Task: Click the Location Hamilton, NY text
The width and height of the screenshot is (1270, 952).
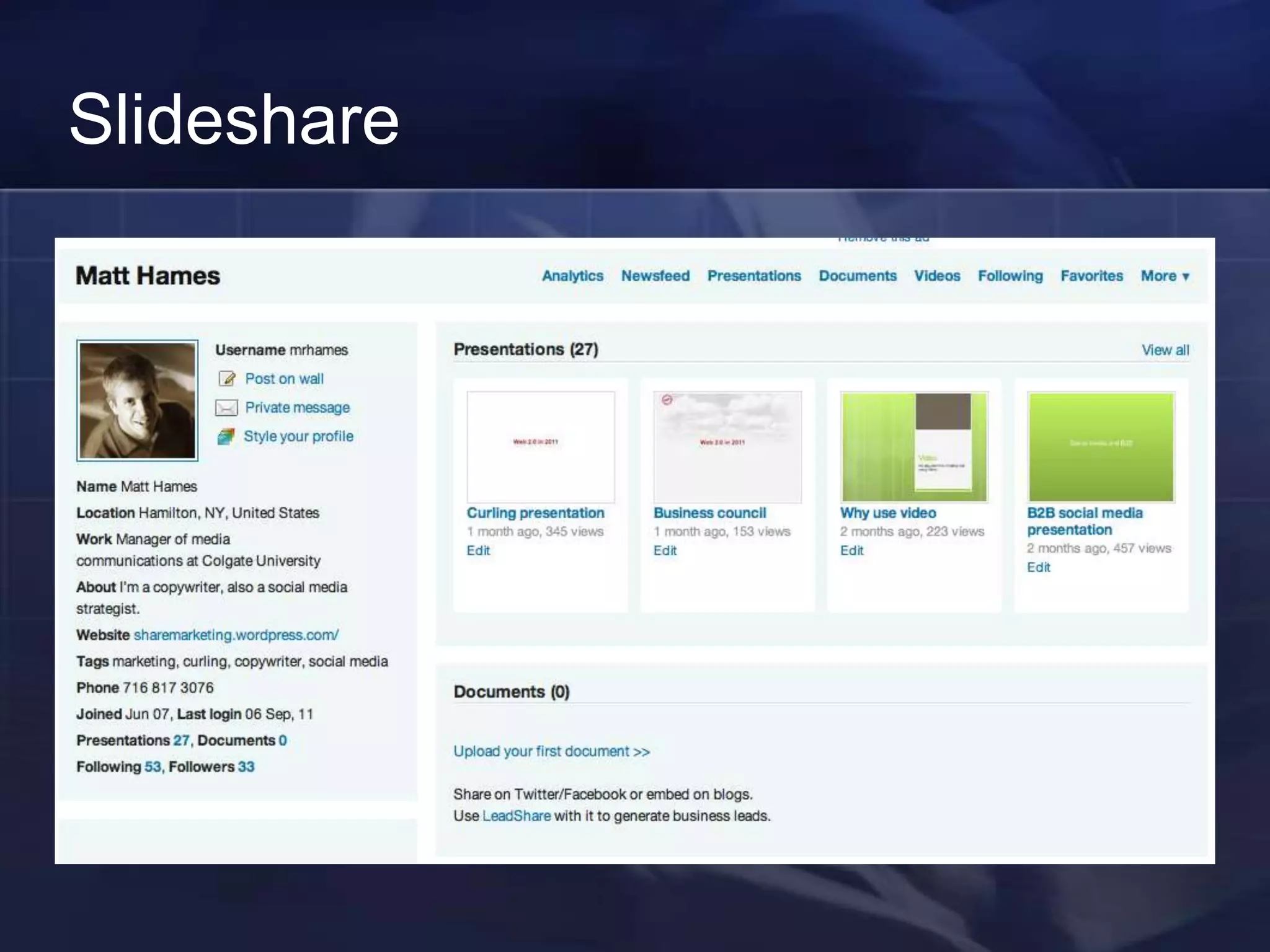Action: point(198,513)
